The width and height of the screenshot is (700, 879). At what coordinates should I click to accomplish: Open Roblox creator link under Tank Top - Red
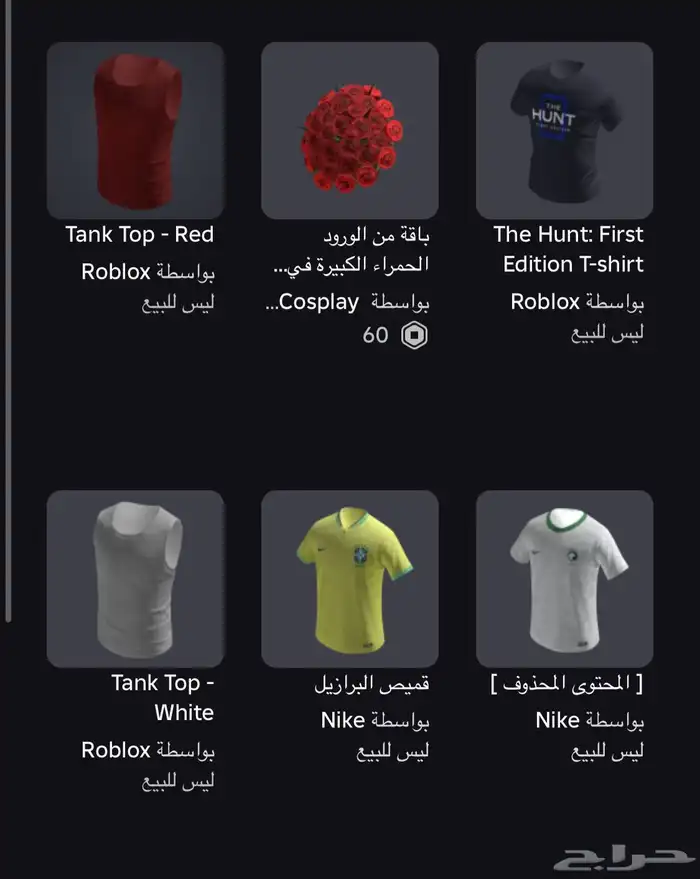tap(115, 272)
